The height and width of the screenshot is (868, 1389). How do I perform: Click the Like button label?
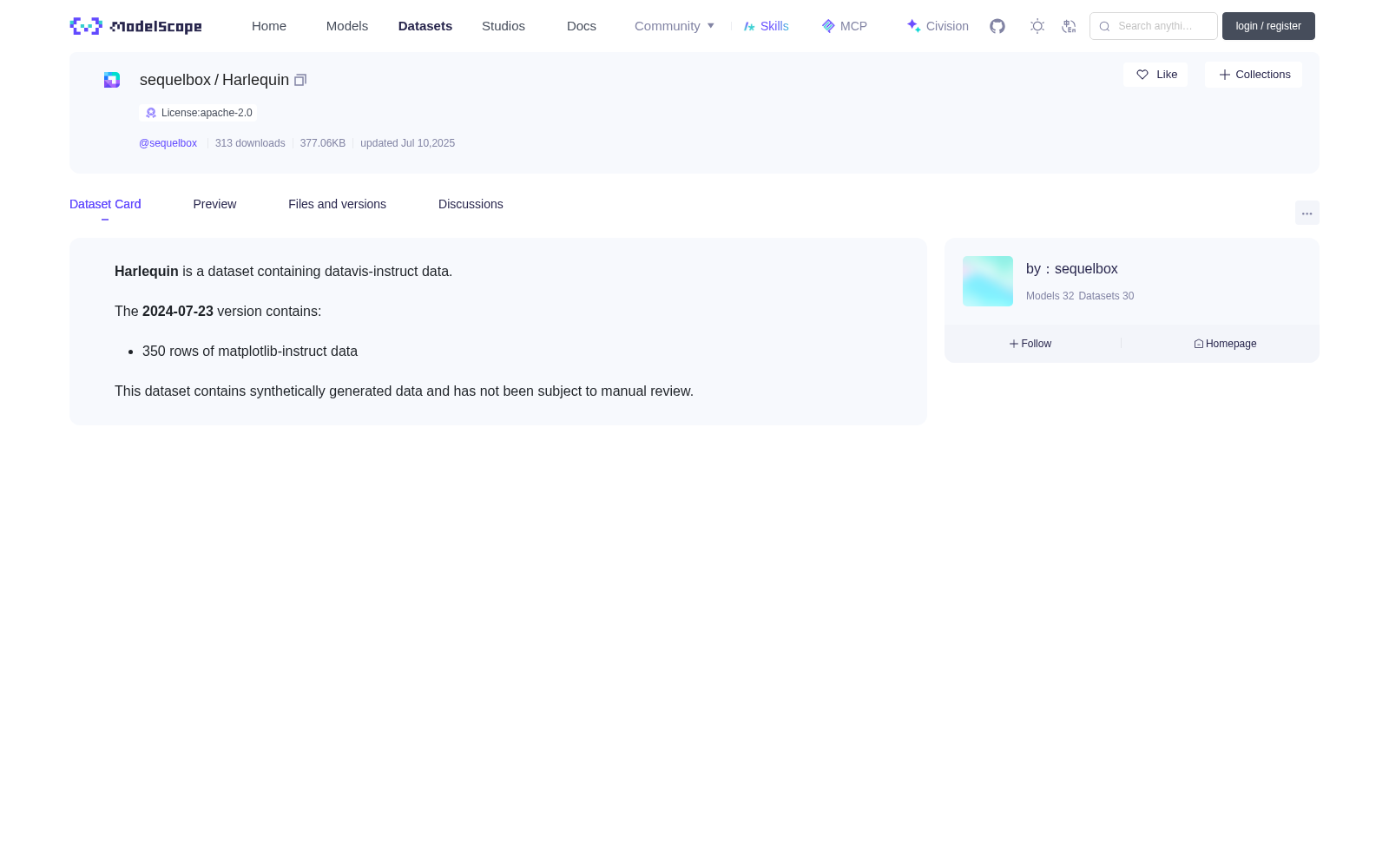(1167, 75)
